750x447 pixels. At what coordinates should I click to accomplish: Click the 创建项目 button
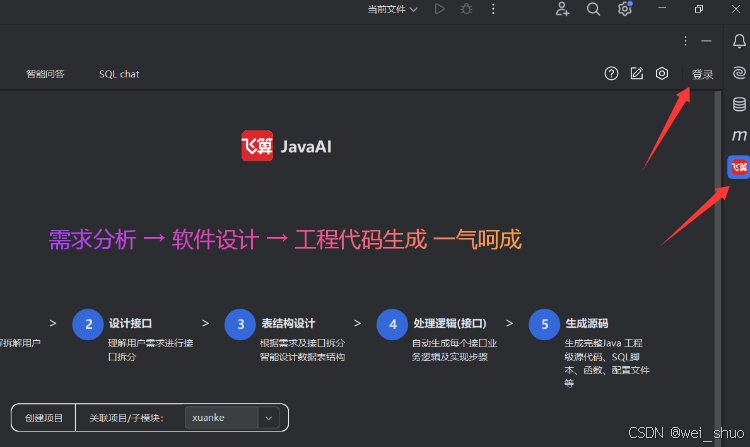(x=44, y=418)
